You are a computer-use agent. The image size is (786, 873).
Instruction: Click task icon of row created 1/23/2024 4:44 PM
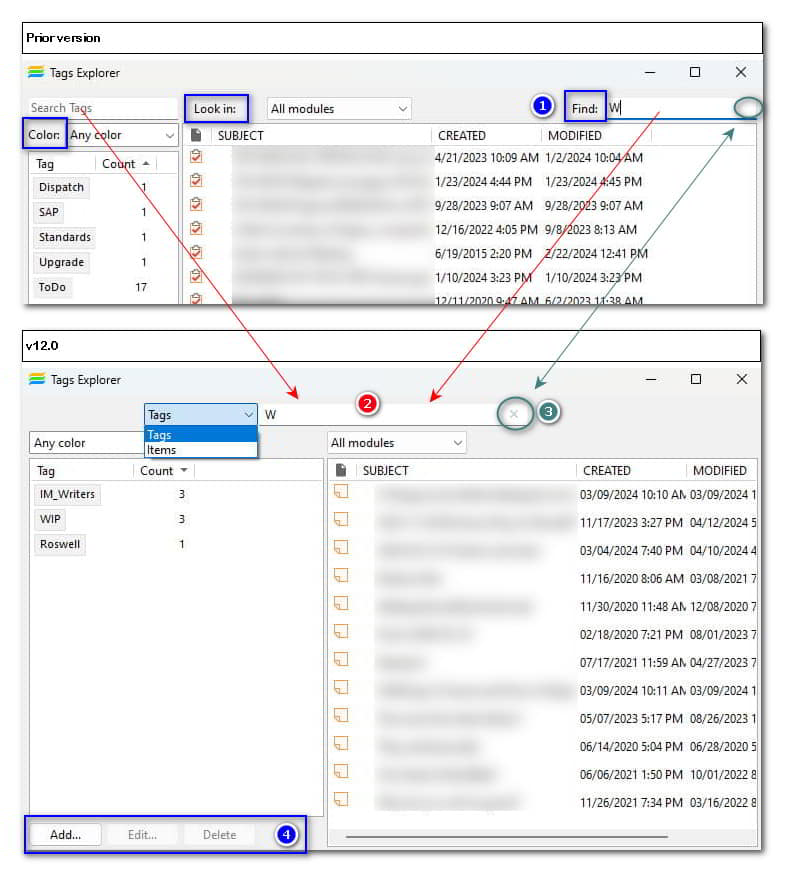(196, 180)
